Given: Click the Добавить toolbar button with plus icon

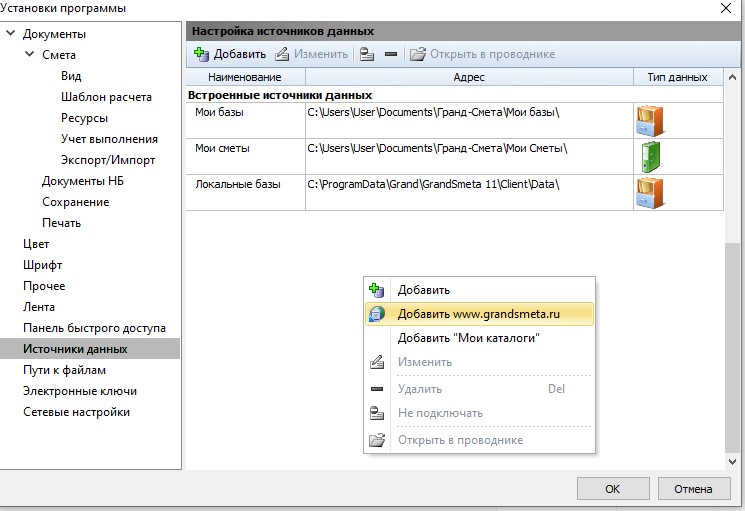Looking at the screenshot, I should (229, 54).
